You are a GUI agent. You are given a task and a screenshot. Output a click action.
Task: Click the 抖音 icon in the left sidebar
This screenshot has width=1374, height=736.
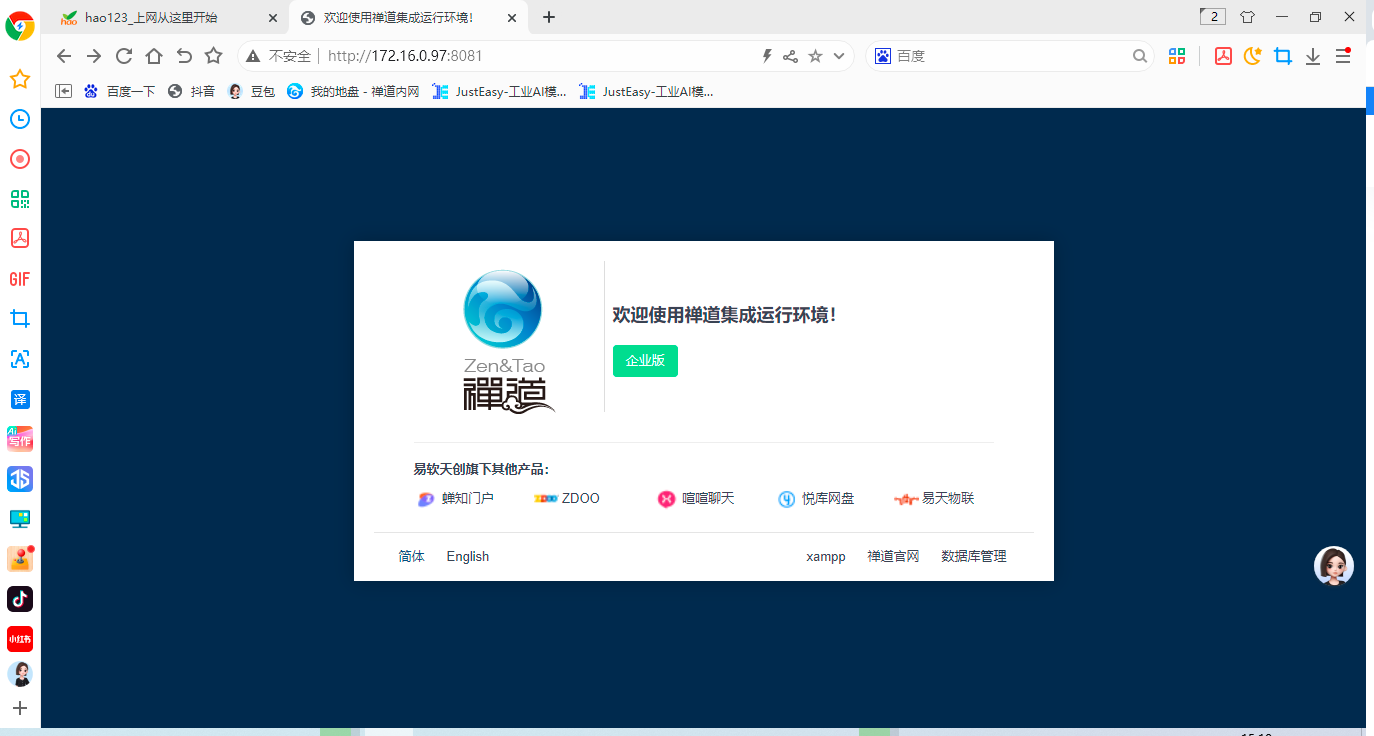(x=19, y=599)
